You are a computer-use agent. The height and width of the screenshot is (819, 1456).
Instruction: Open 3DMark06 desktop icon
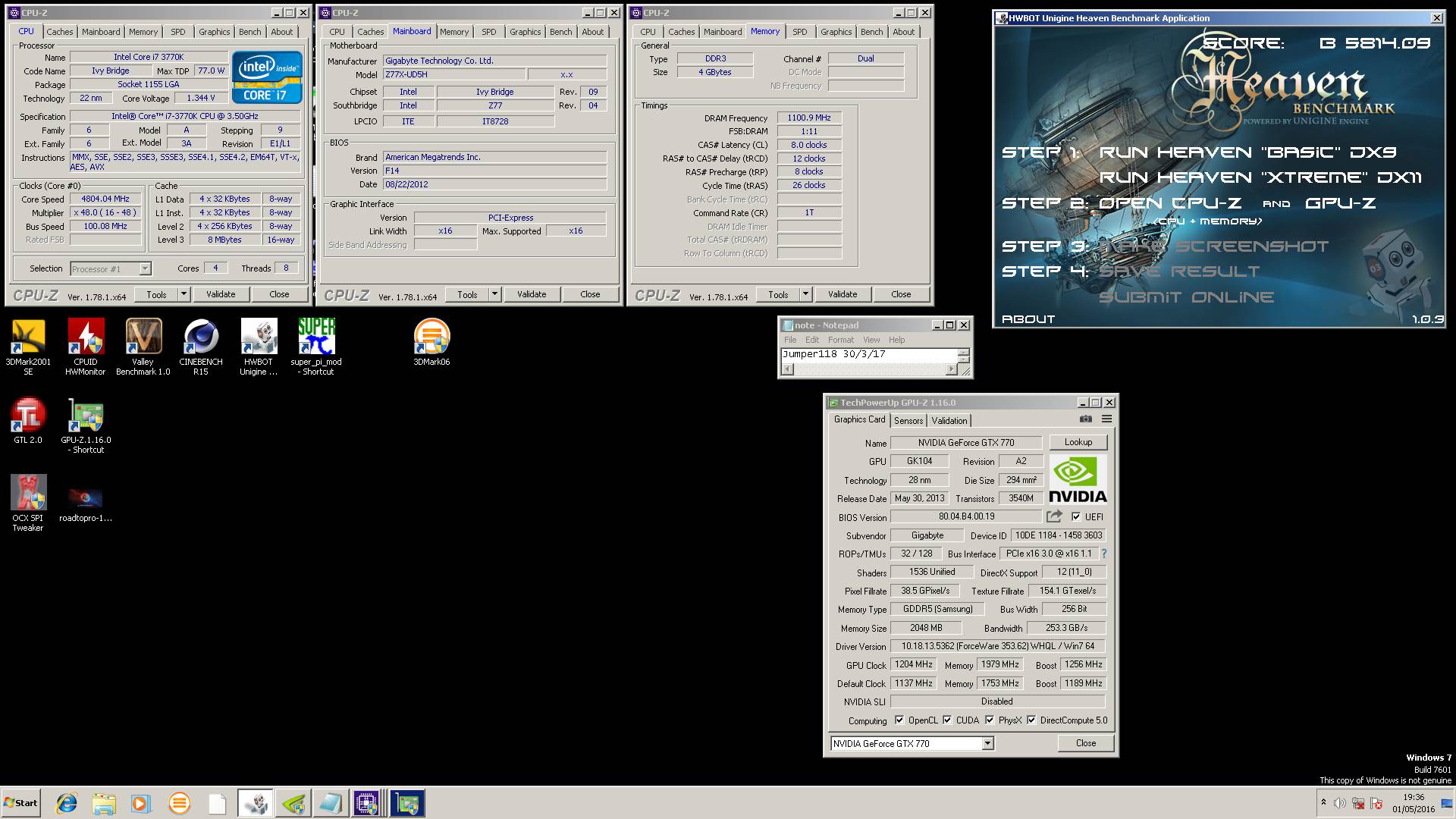[431, 342]
